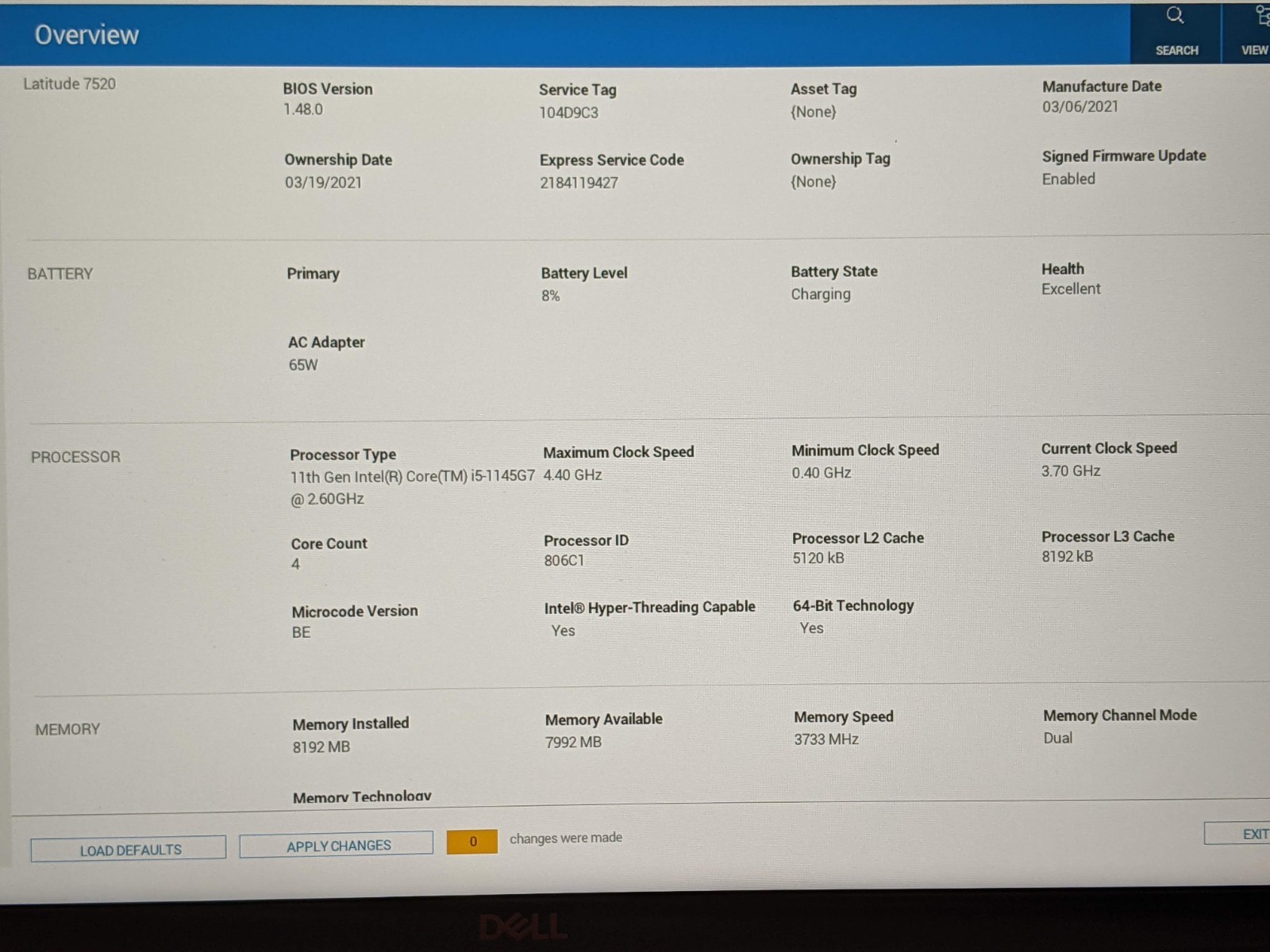This screenshot has height=952, width=1270.
Task: Select the Latitude 7520 model name
Action: coord(69,83)
